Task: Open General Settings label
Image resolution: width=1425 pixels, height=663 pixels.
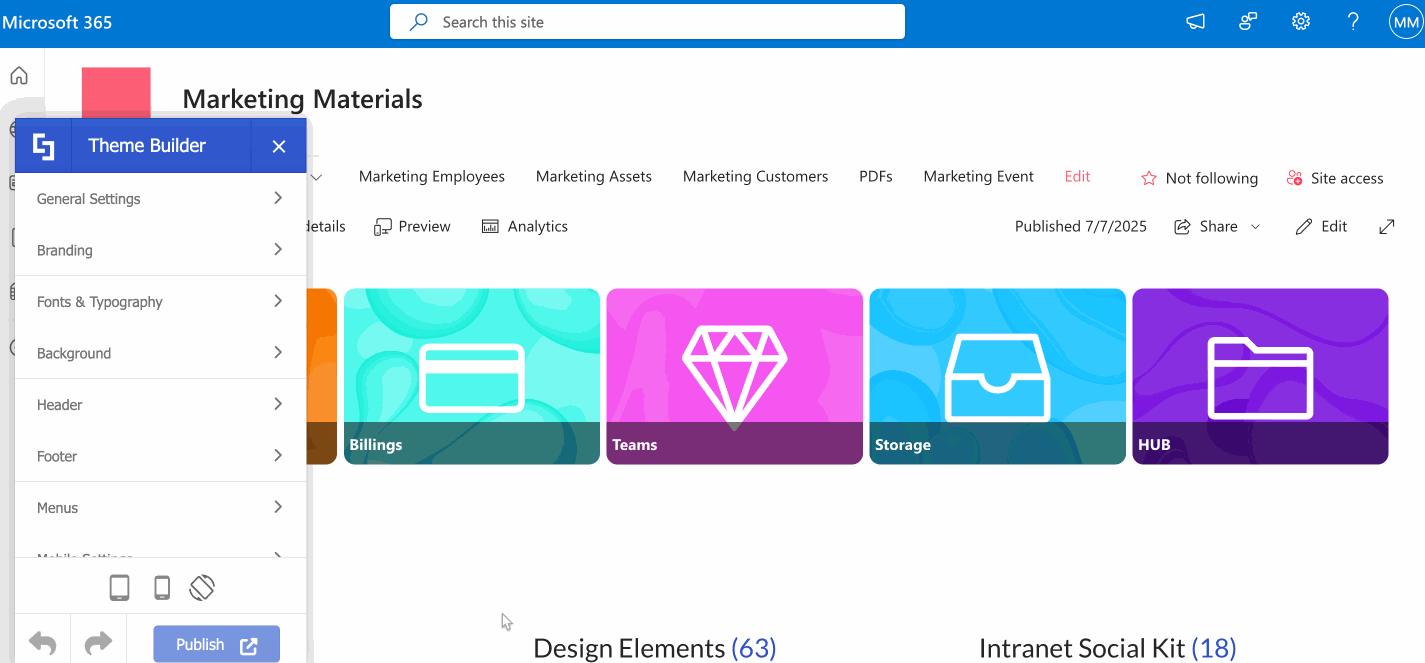Action: pos(88,199)
